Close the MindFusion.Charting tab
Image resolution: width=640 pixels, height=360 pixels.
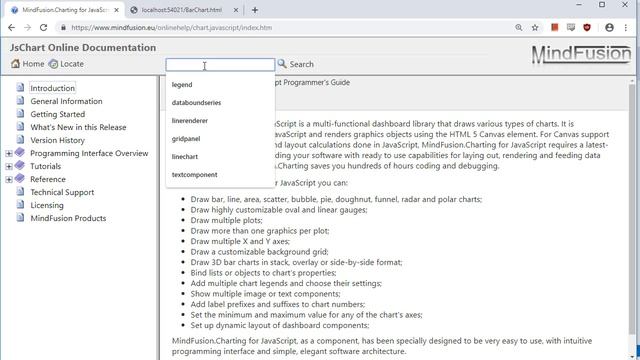pos(116,10)
